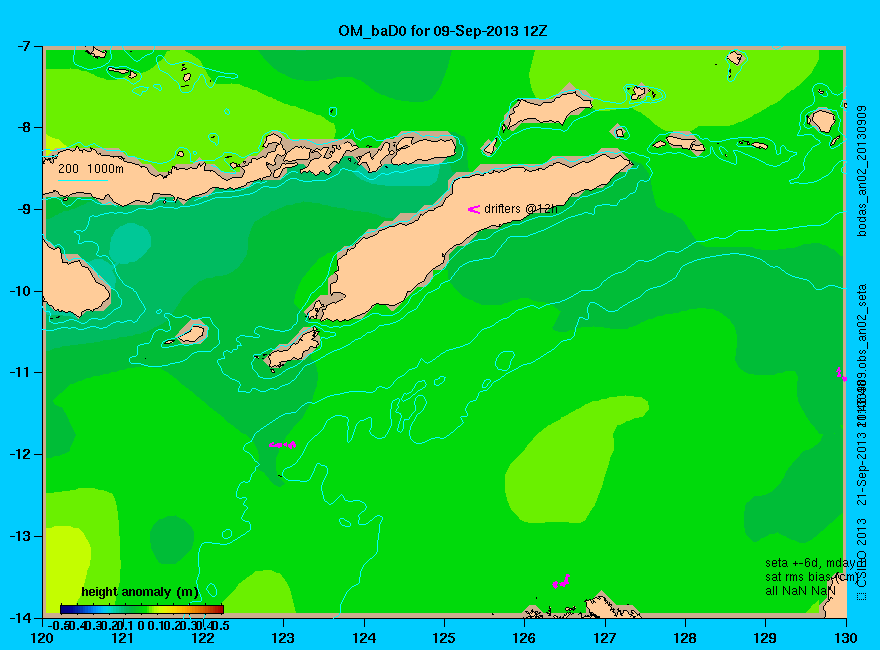Click the x-axis label 121

(123, 638)
